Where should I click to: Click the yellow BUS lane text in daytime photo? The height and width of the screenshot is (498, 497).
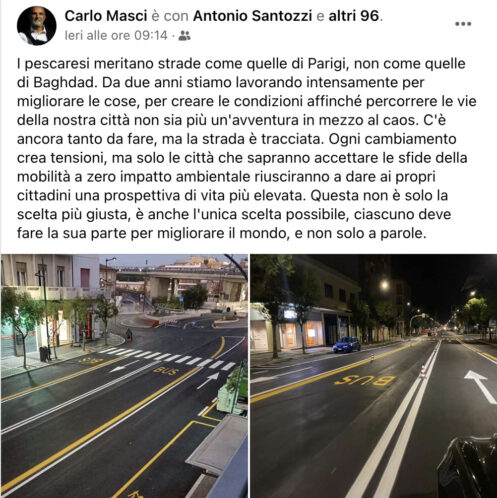click(166, 371)
